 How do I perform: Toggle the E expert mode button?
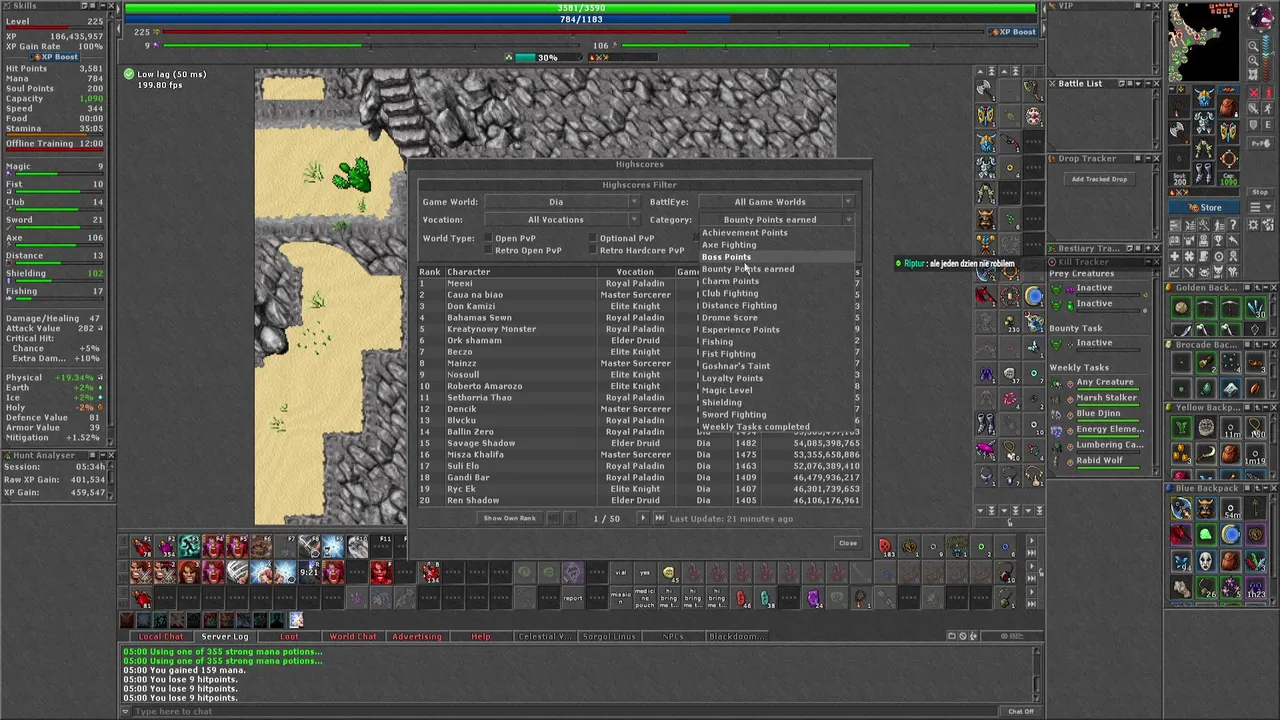1268,125
